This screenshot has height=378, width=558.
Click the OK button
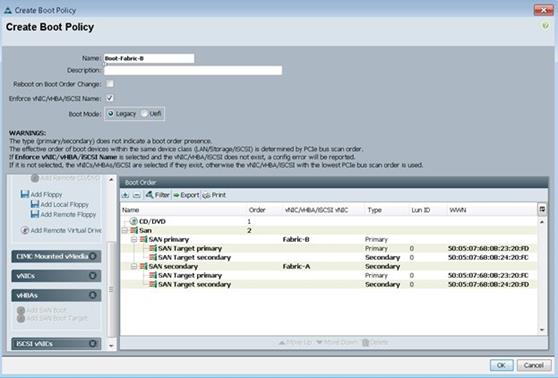(x=501, y=365)
